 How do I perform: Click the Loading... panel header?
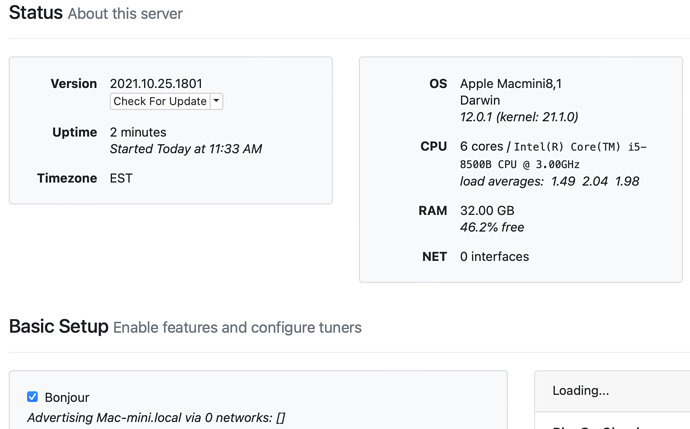click(x=581, y=390)
